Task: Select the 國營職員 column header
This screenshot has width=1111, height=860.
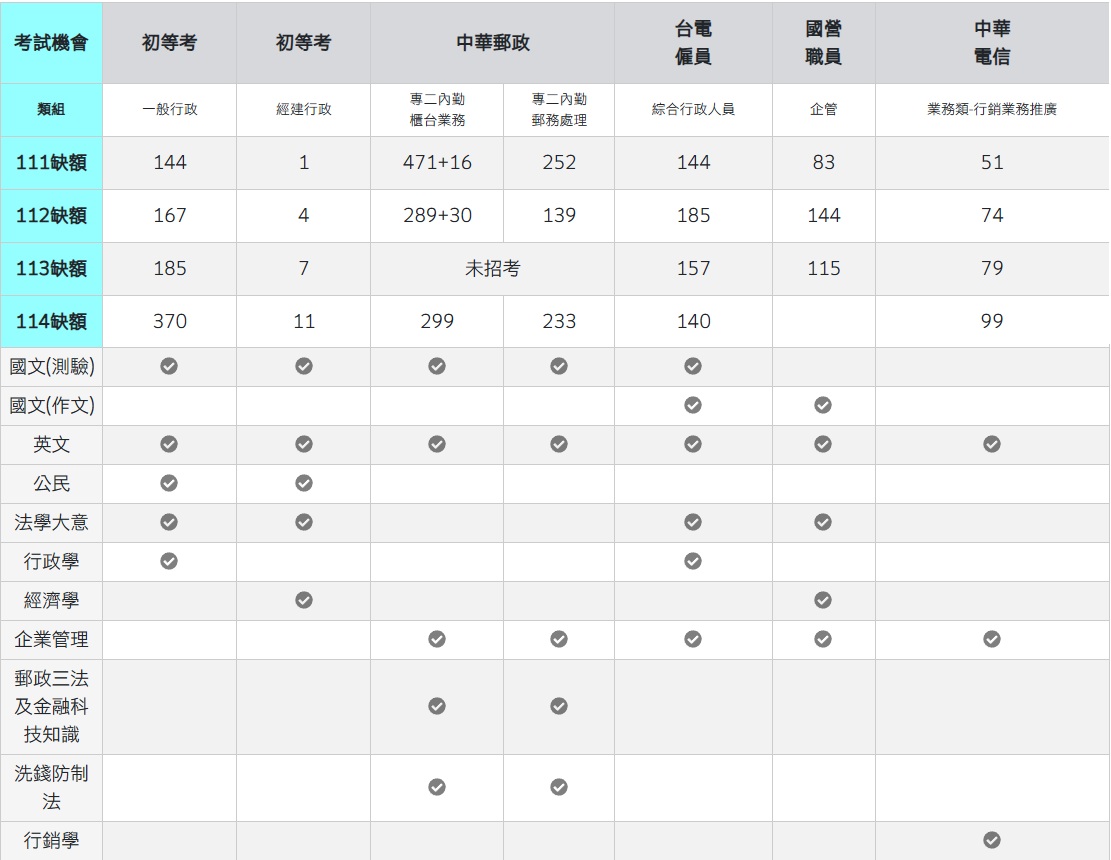Action: 823,43
